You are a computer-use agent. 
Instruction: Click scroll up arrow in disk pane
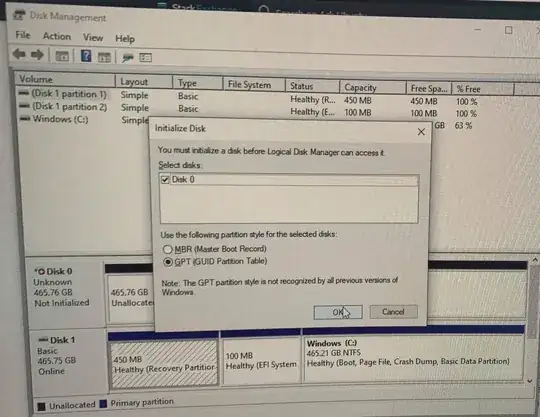point(535,260)
